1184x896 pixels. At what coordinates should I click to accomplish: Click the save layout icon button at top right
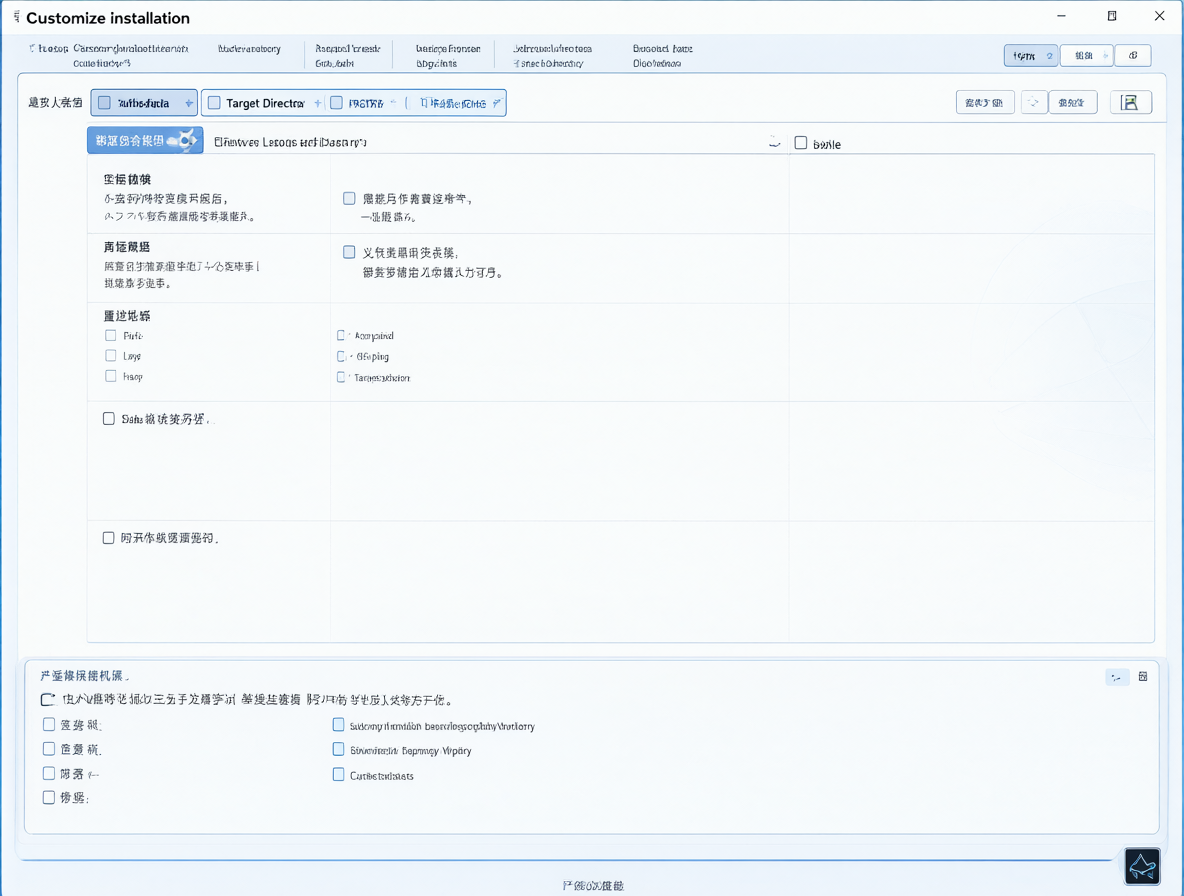1130,103
